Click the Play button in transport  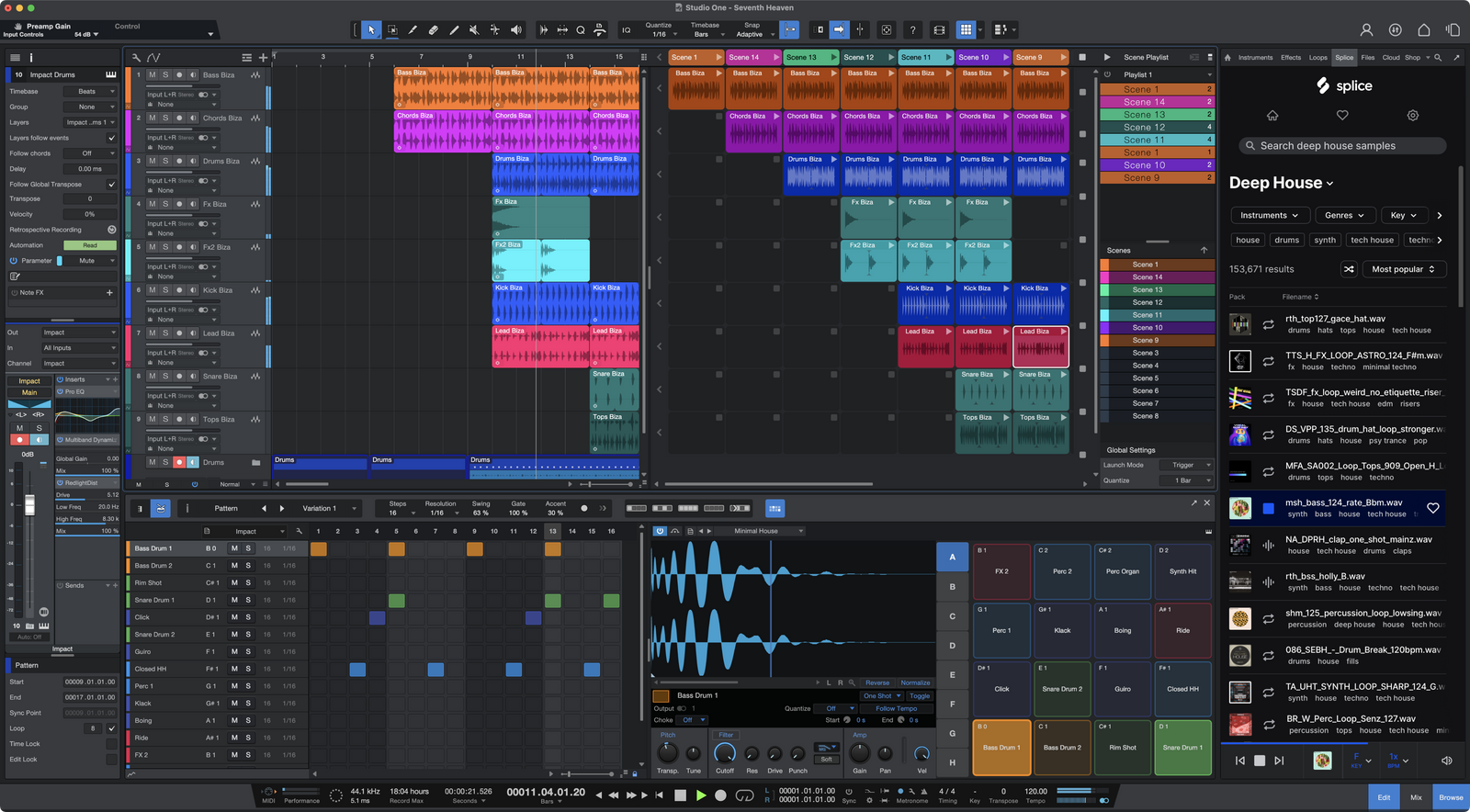tap(701, 795)
